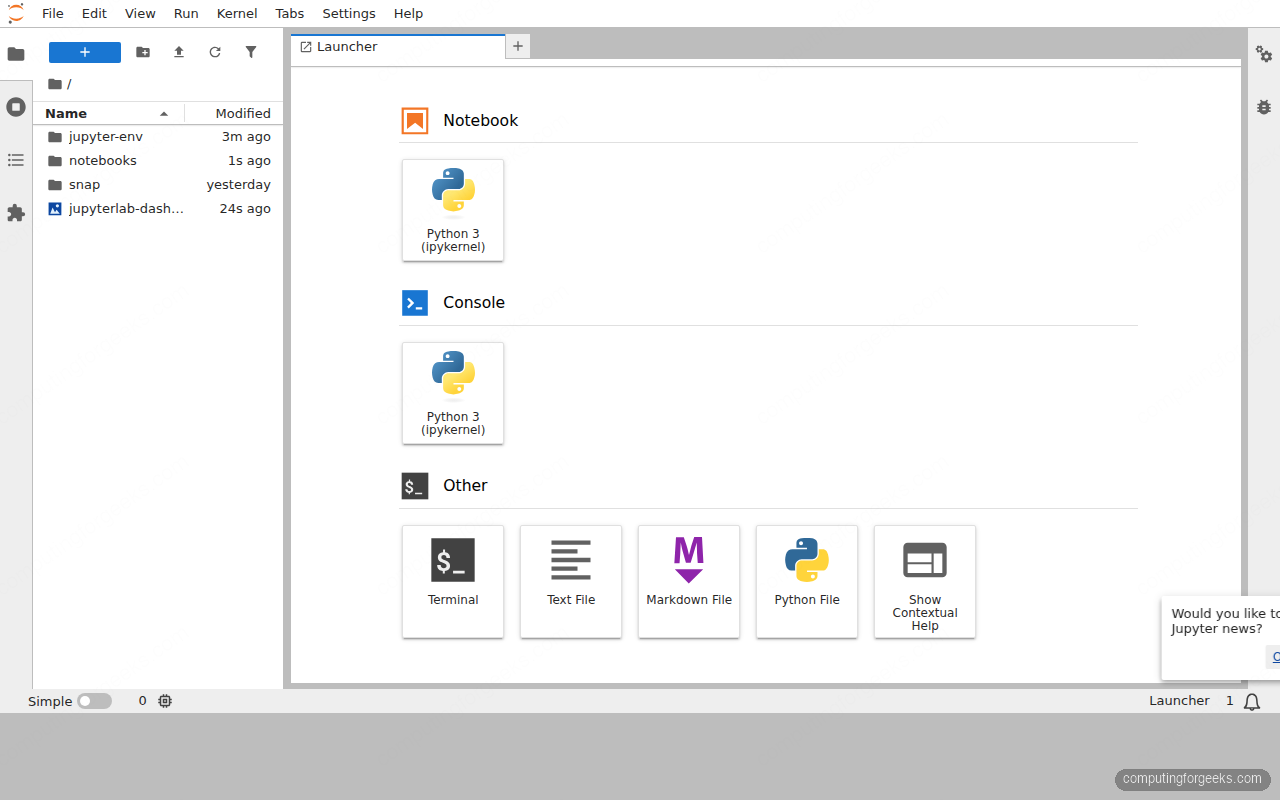Viewport: 1280px width, 800px height.
Task: Sort files by Modified column
Action: tap(234, 113)
